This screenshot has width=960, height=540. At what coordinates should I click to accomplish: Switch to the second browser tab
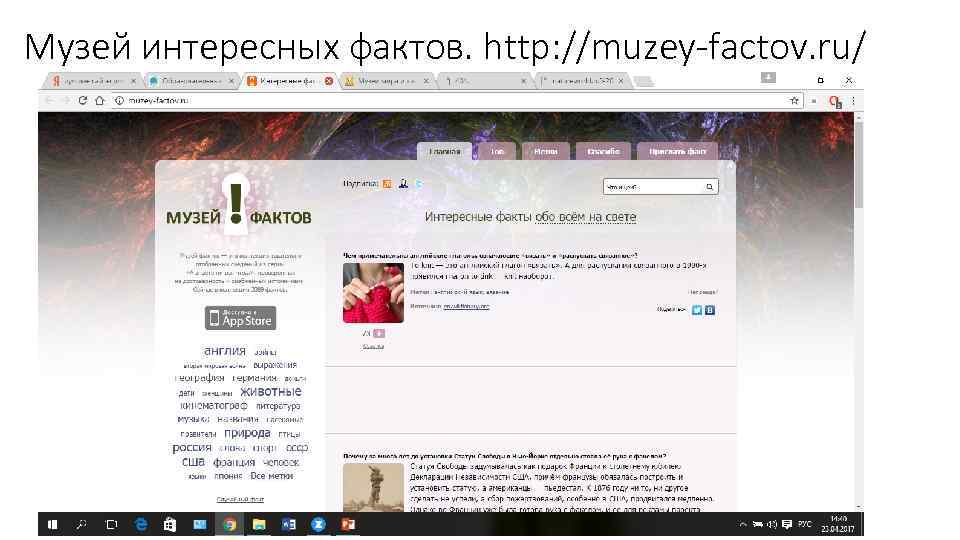click(x=192, y=81)
